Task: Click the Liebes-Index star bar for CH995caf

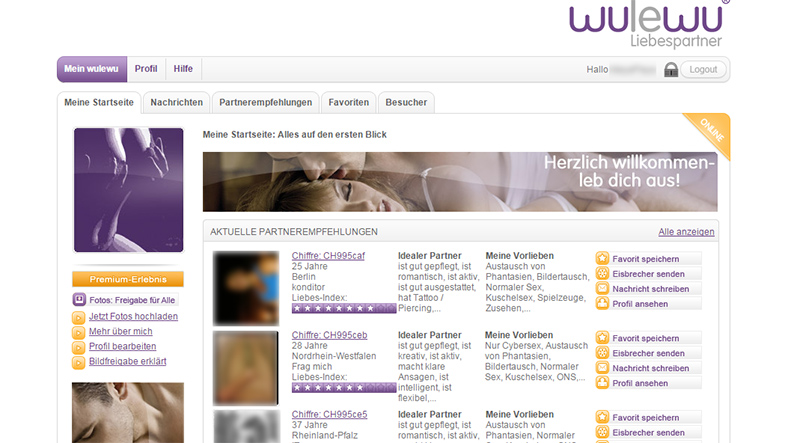Action: (344, 308)
